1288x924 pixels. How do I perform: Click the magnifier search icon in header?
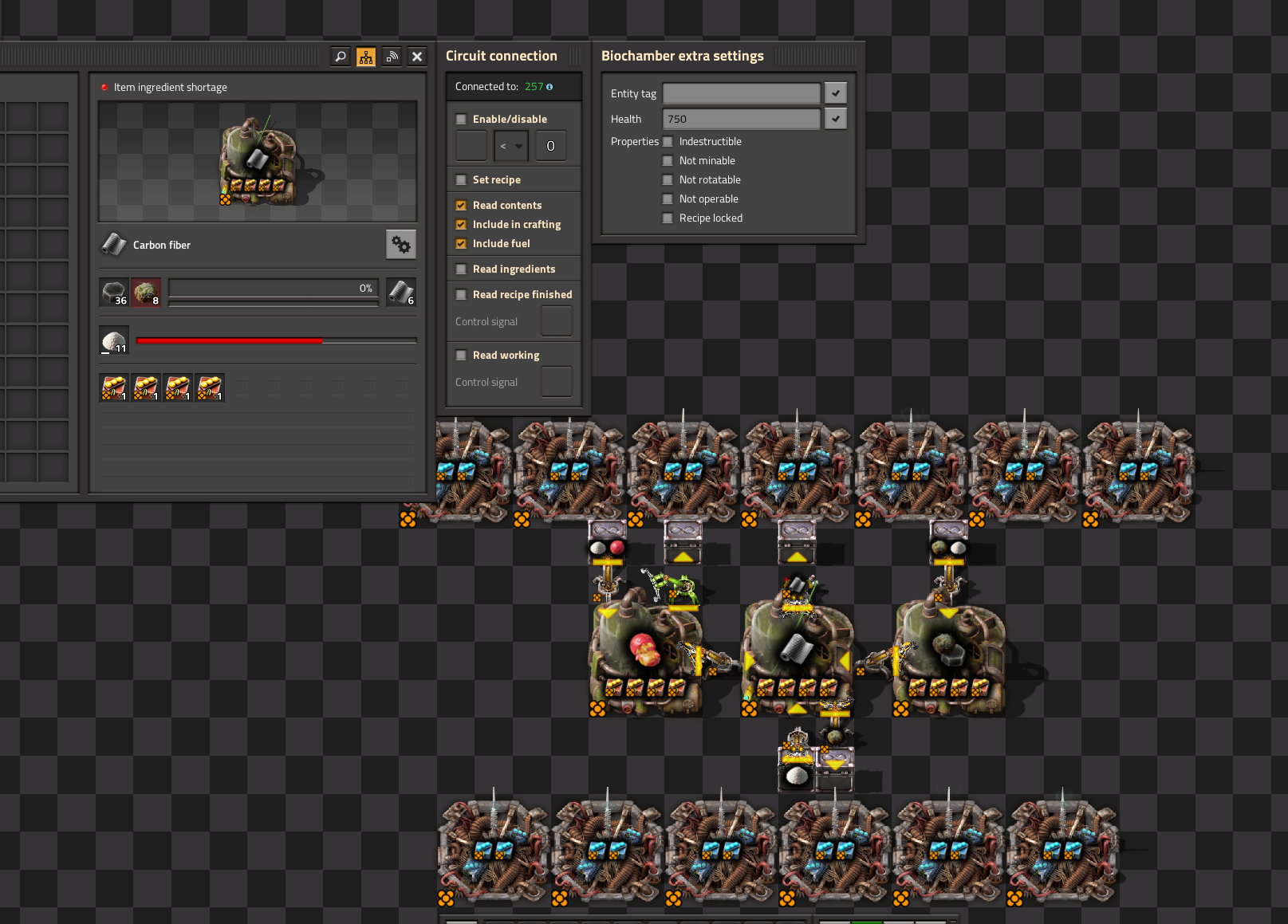(x=341, y=57)
